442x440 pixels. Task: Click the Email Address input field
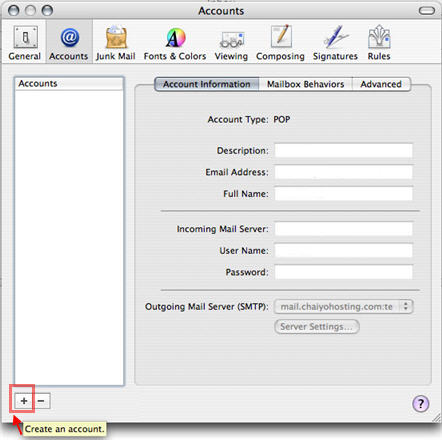(x=344, y=172)
